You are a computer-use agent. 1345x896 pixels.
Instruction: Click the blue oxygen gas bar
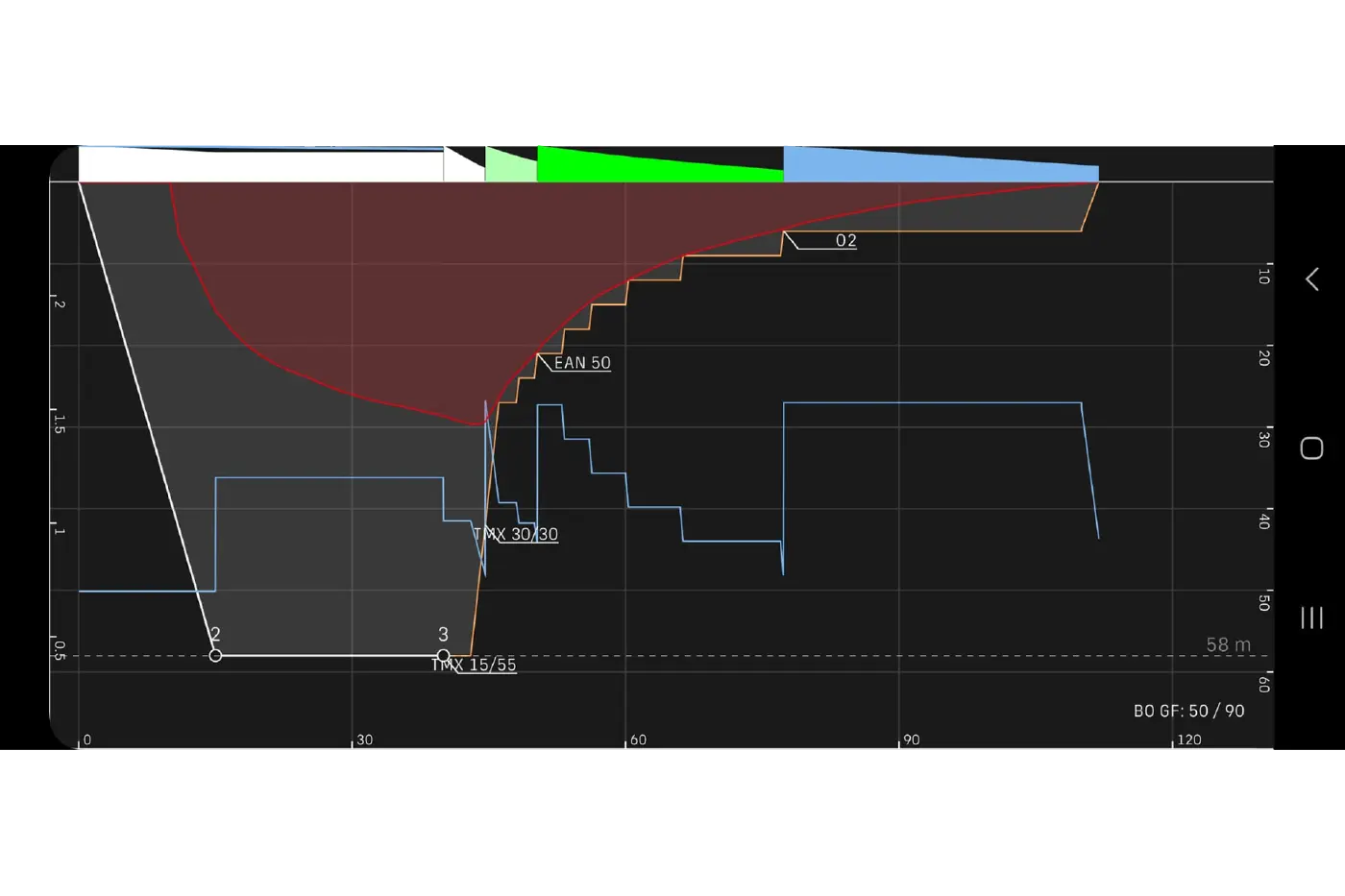click(x=941, y=164)
